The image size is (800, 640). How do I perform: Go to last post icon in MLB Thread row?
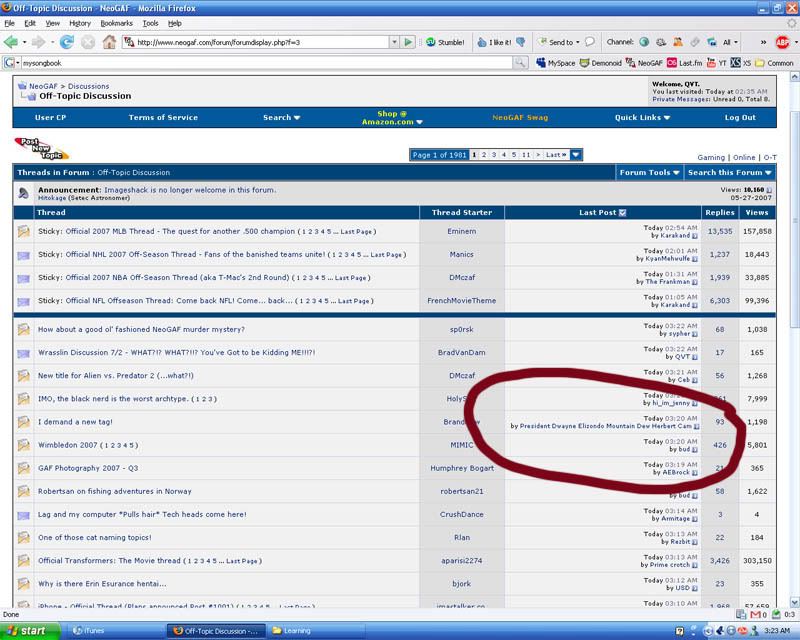[694, 236]
